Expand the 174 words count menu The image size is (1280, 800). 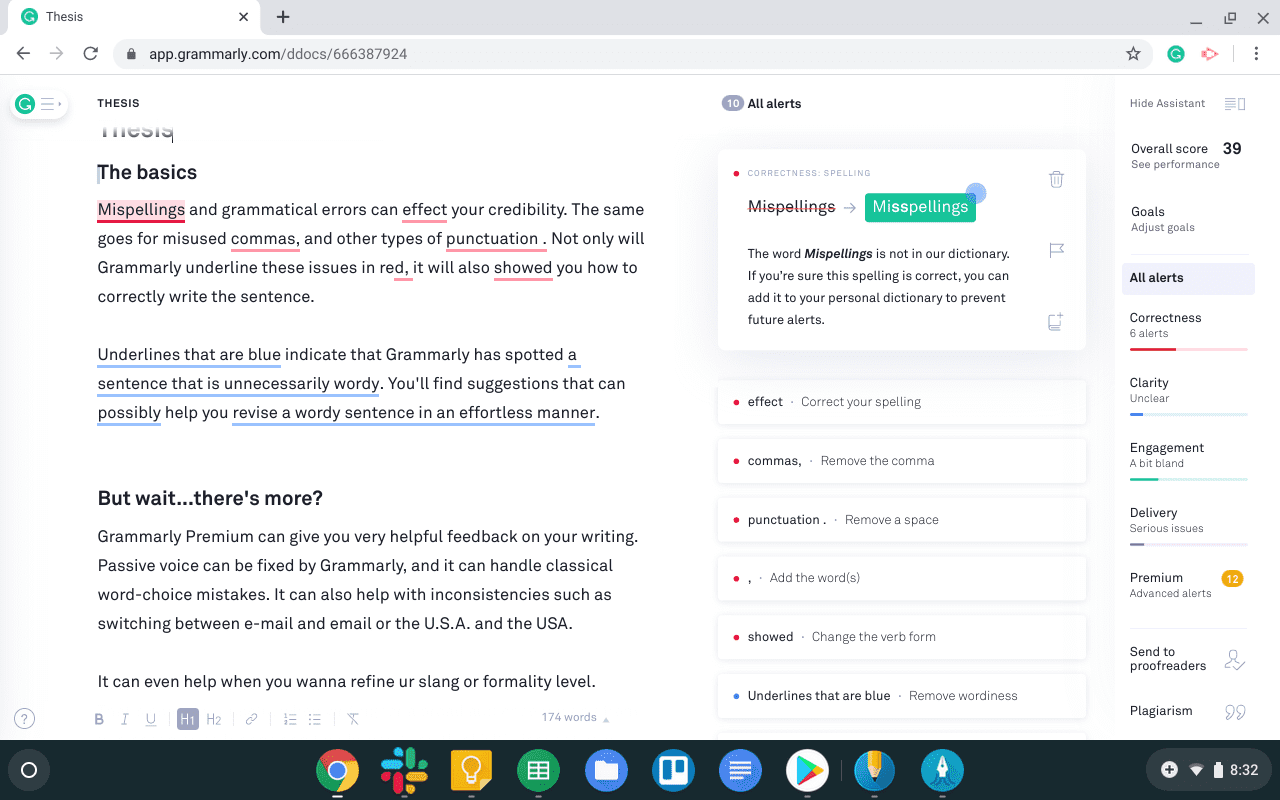click(x=575, y=718)
